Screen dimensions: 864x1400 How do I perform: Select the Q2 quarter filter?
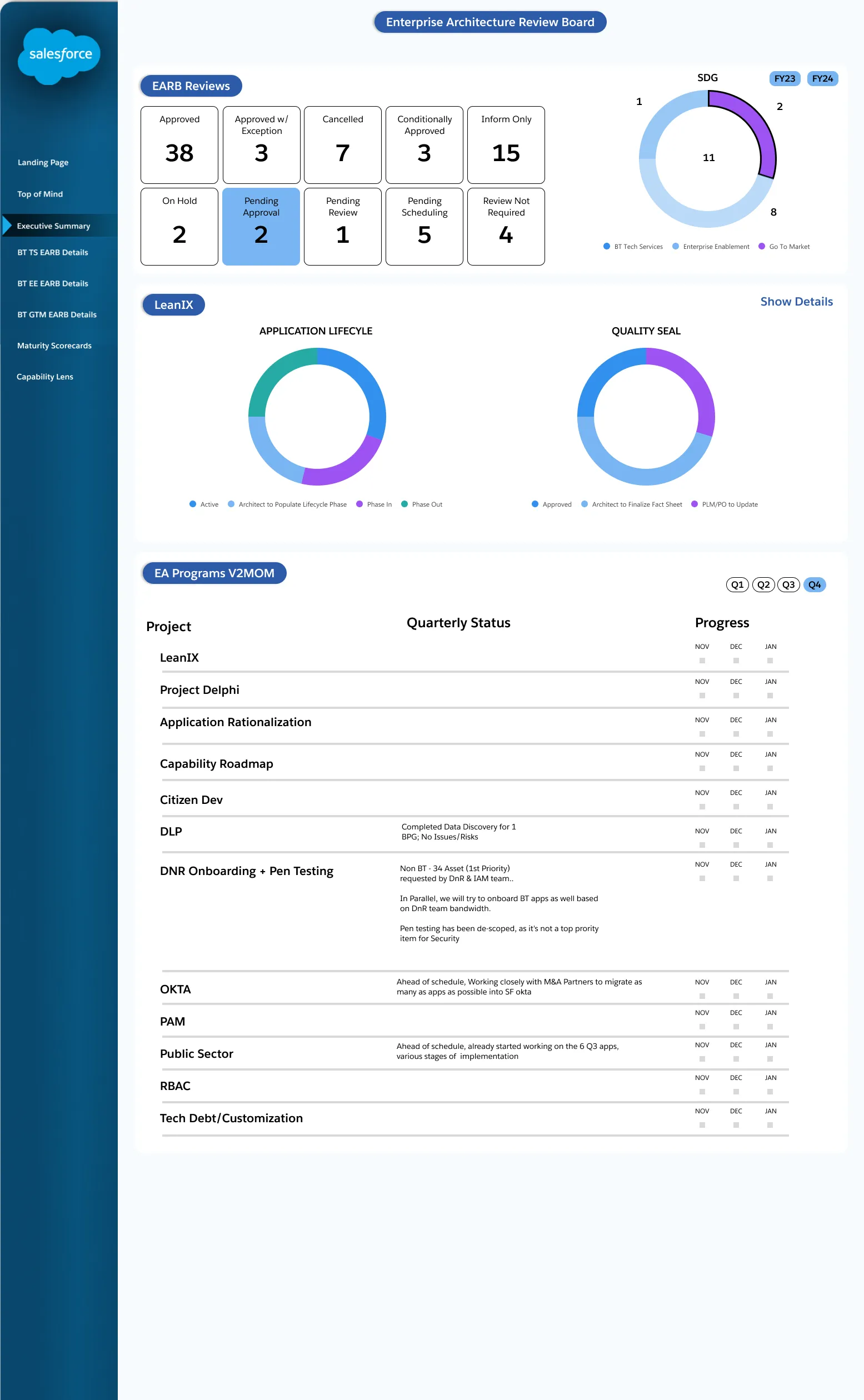(763, 584)
